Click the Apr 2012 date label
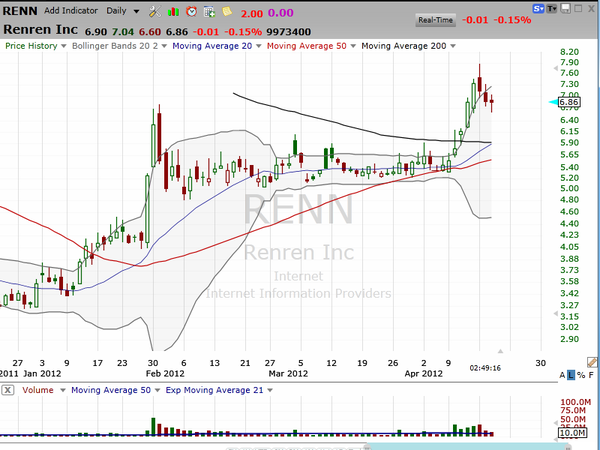This screenshot has width=600, height=450. (x=424, y=373)
